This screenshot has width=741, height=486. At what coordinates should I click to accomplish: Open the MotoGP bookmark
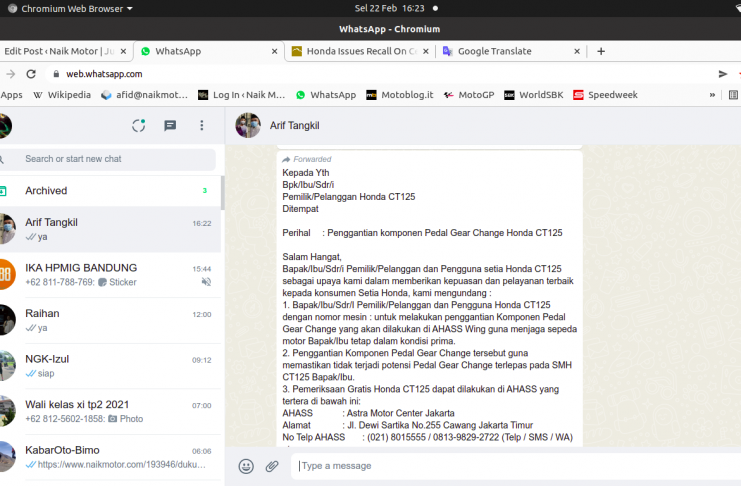469,95
